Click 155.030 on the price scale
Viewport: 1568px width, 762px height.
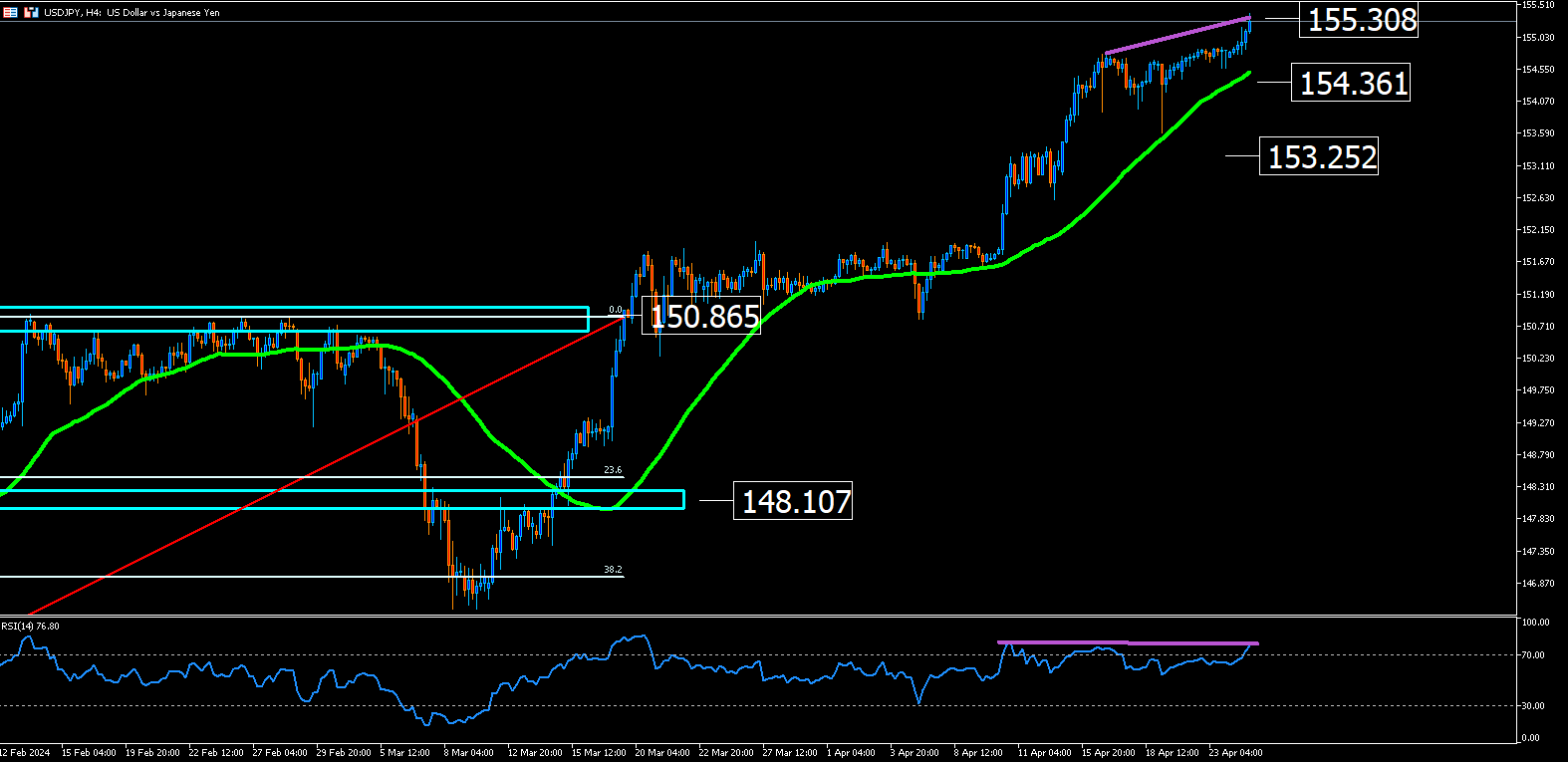pos(1538,38)
